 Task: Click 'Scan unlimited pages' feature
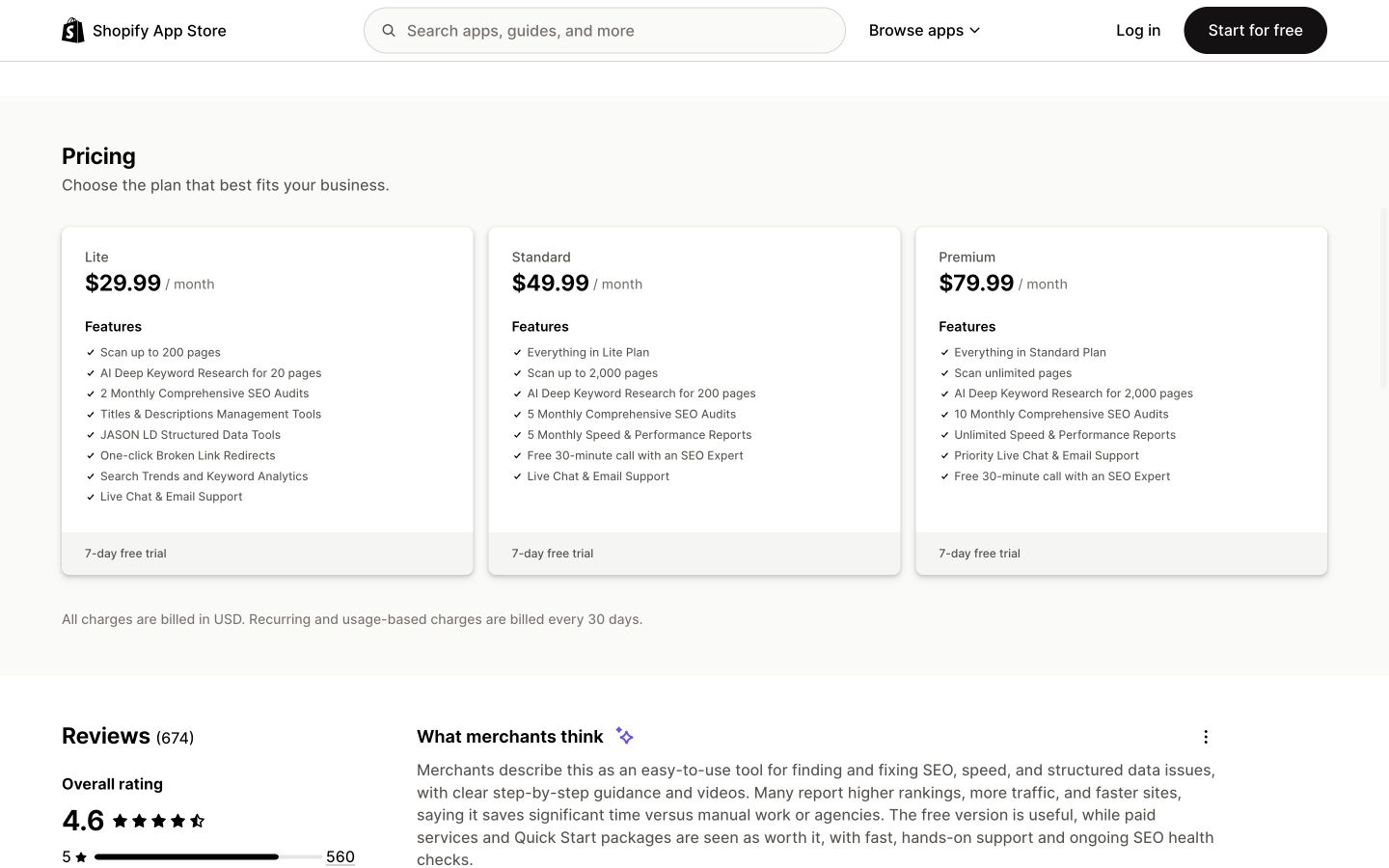[x=1013, y=373]
